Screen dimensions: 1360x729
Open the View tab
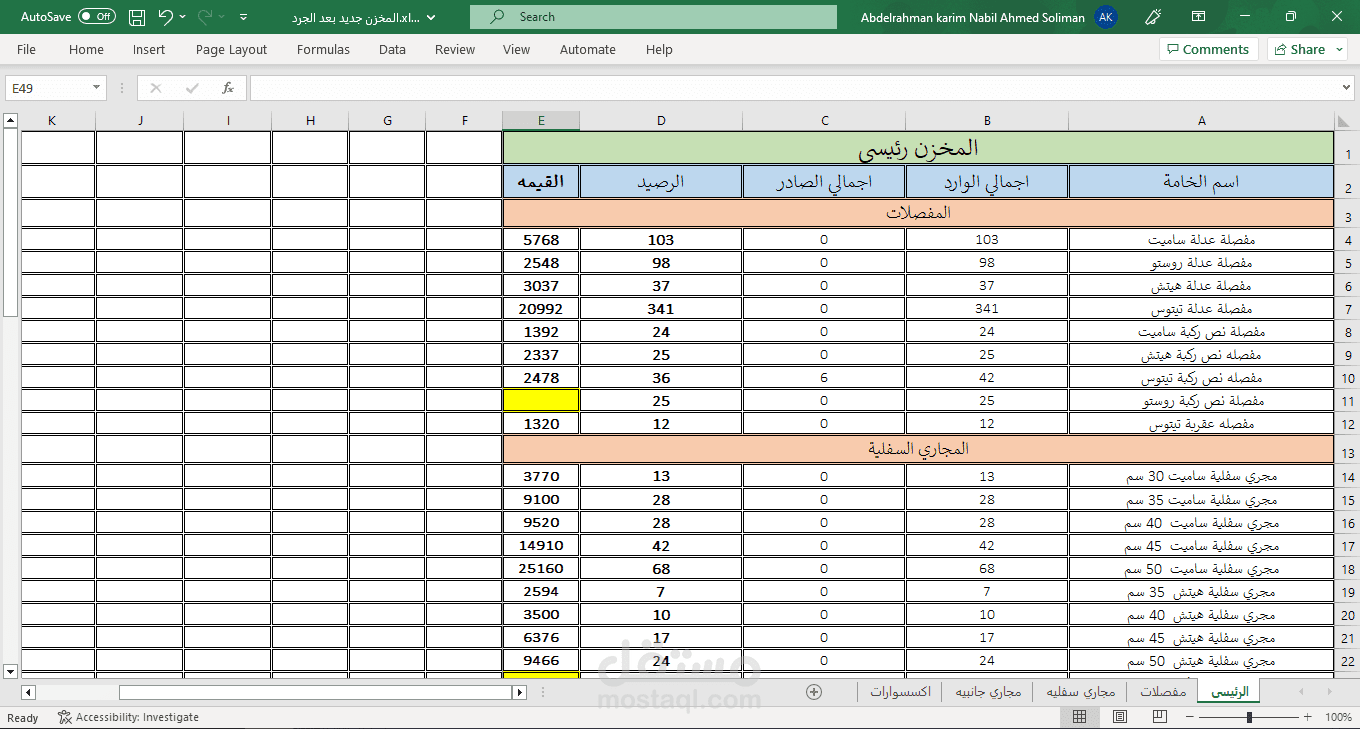516,49
